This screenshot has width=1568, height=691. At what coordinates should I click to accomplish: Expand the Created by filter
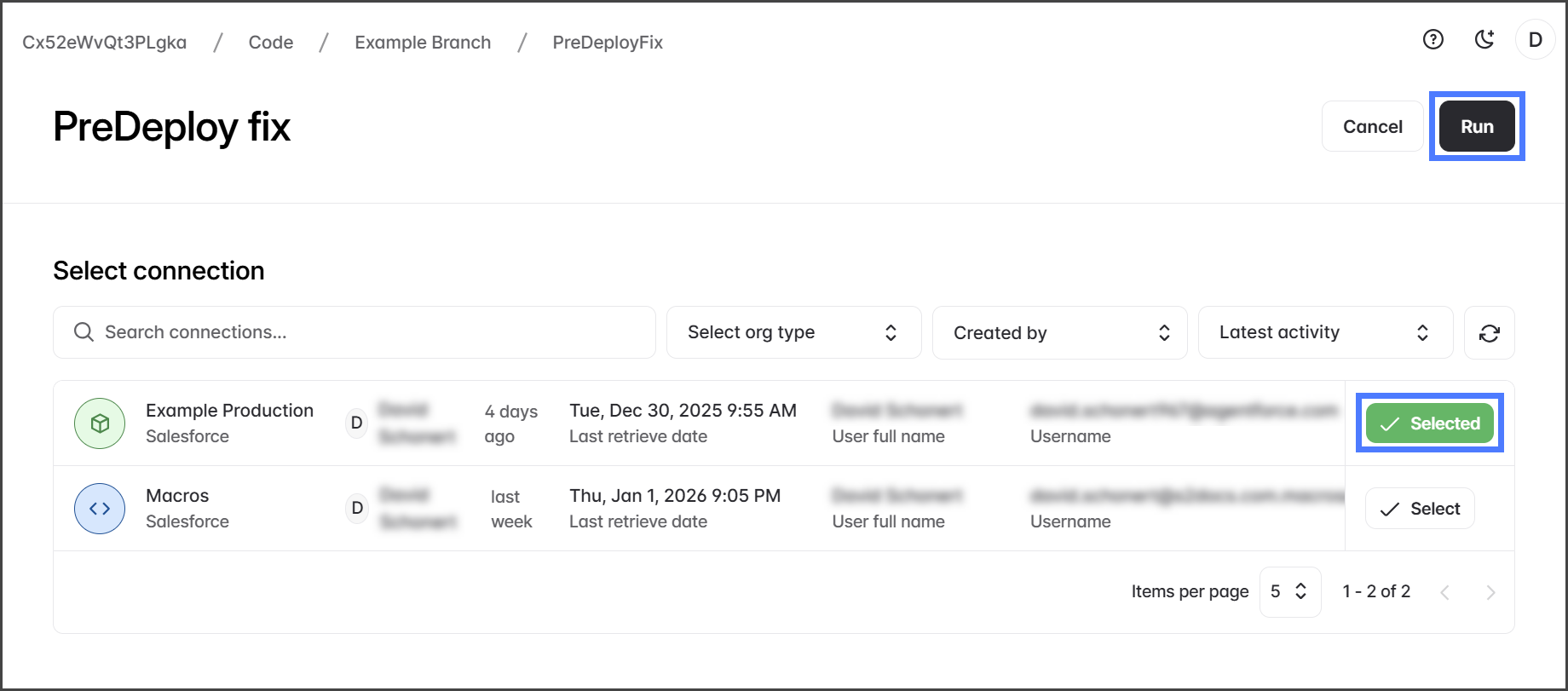tap(1059, 333)
